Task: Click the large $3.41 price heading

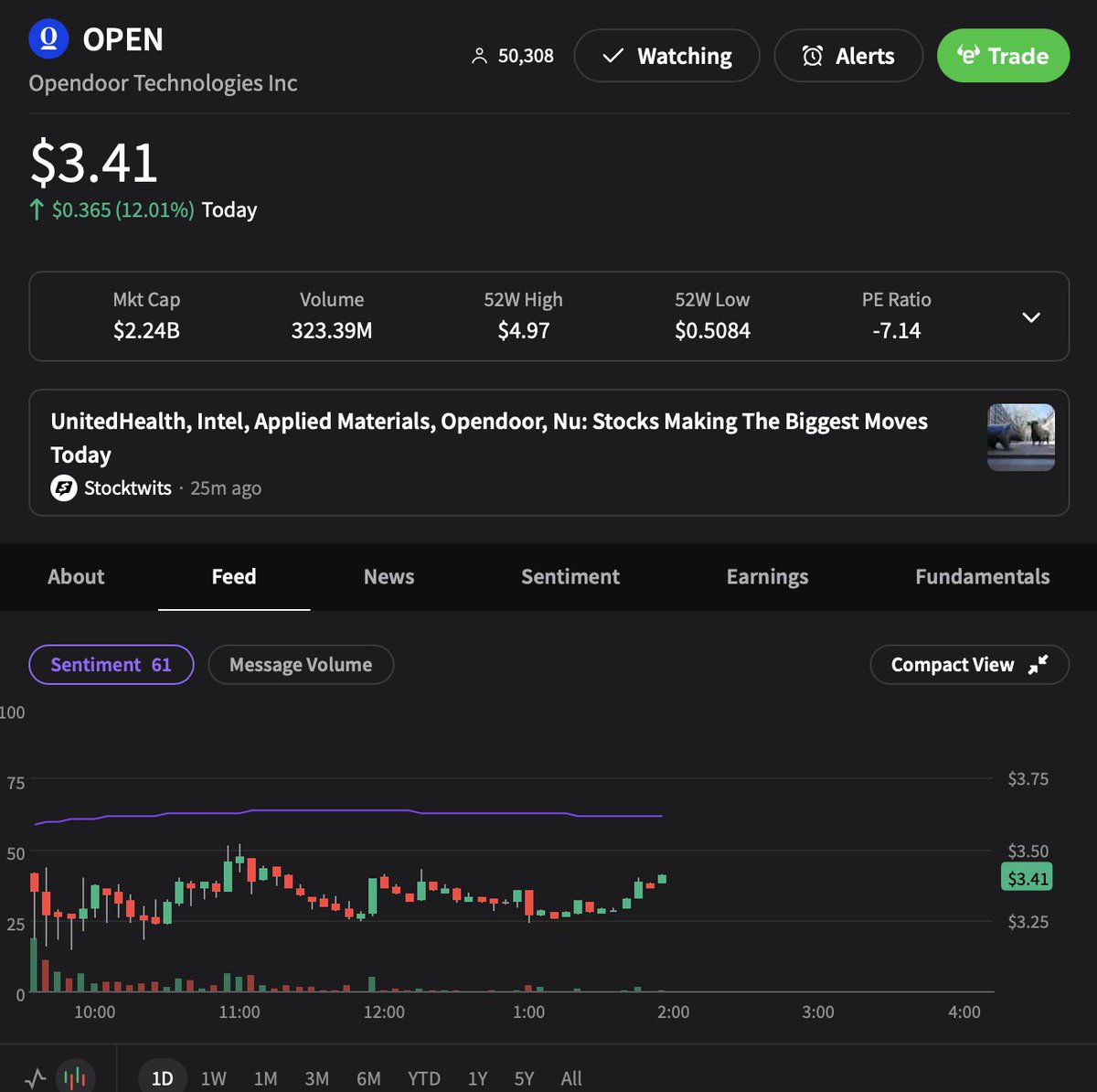Action: (x=94, y=163)
